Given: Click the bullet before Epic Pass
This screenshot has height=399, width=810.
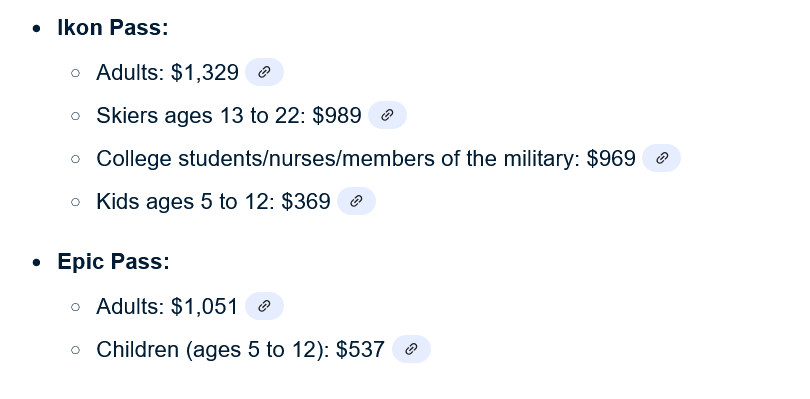Looking at the screenshot, I should click(x=36, y=263).
